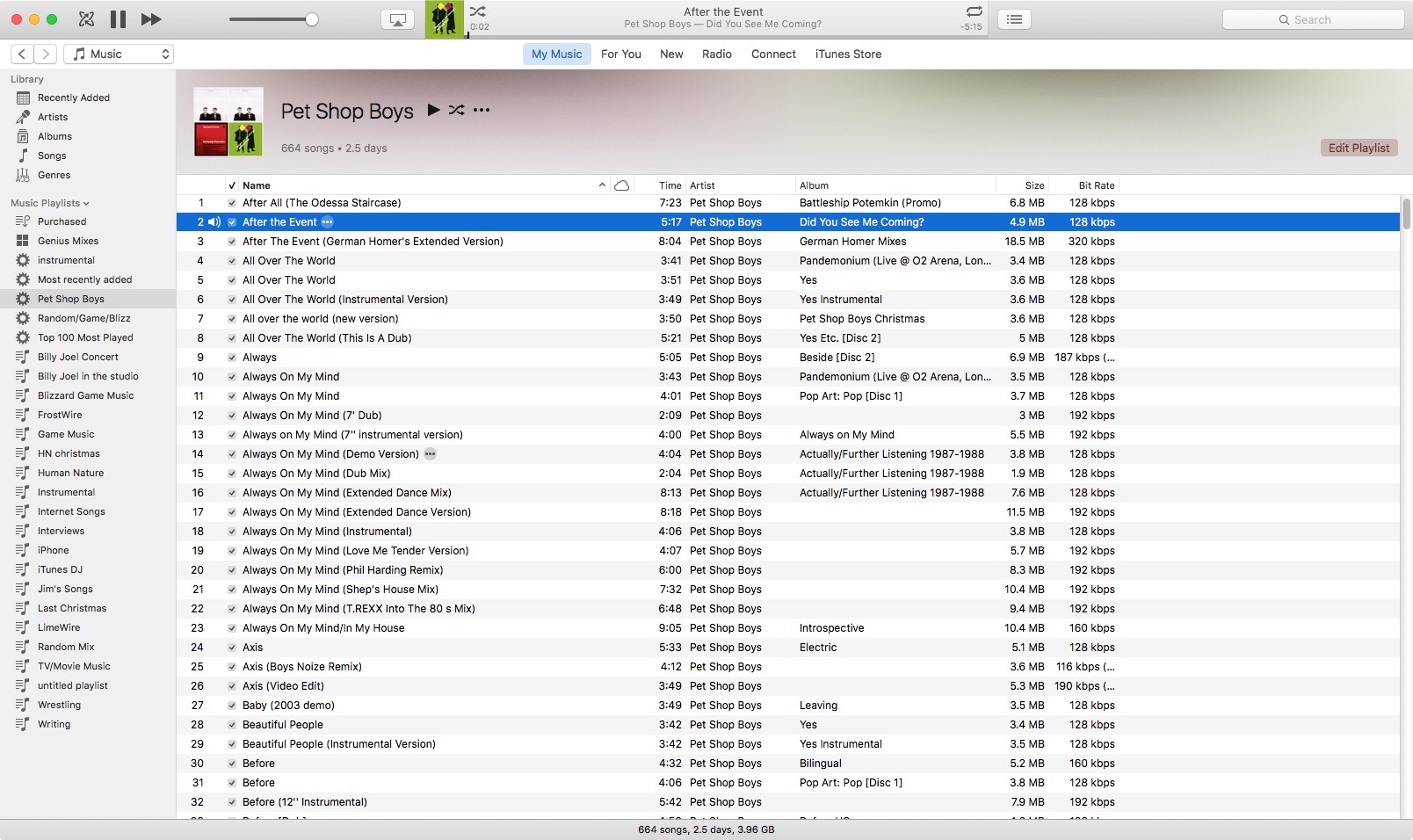Show Genres in the library sidebar

coord(54,175)
